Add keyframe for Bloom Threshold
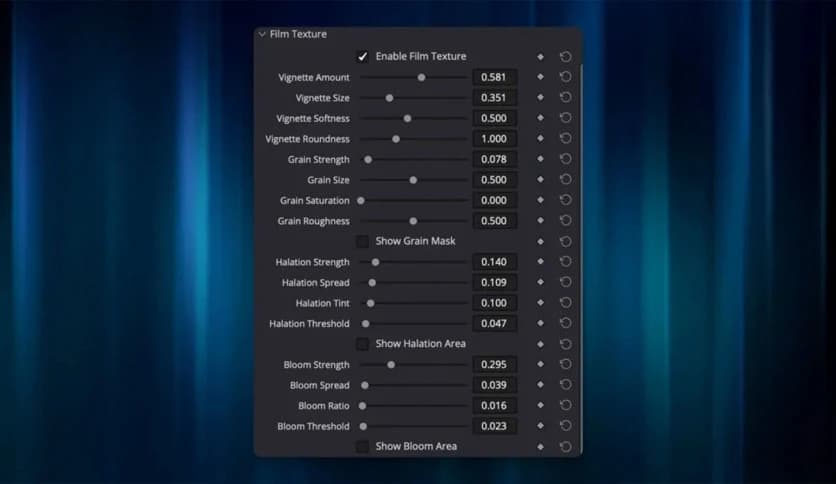The width and height of the screenshot is (836, 484). 540,426
